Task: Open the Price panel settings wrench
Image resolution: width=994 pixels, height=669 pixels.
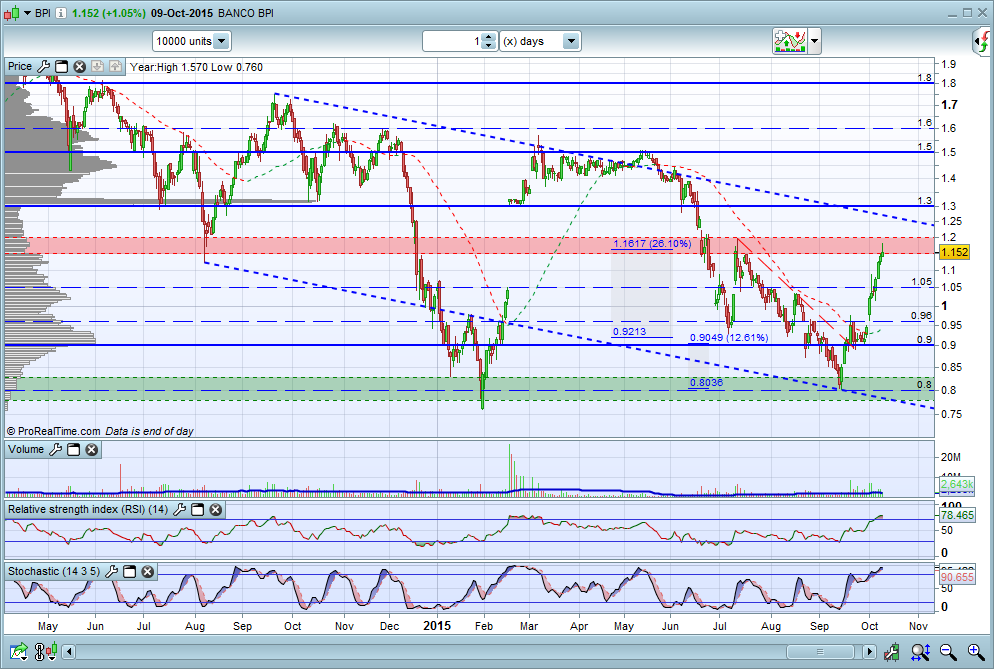Action: 42,67
